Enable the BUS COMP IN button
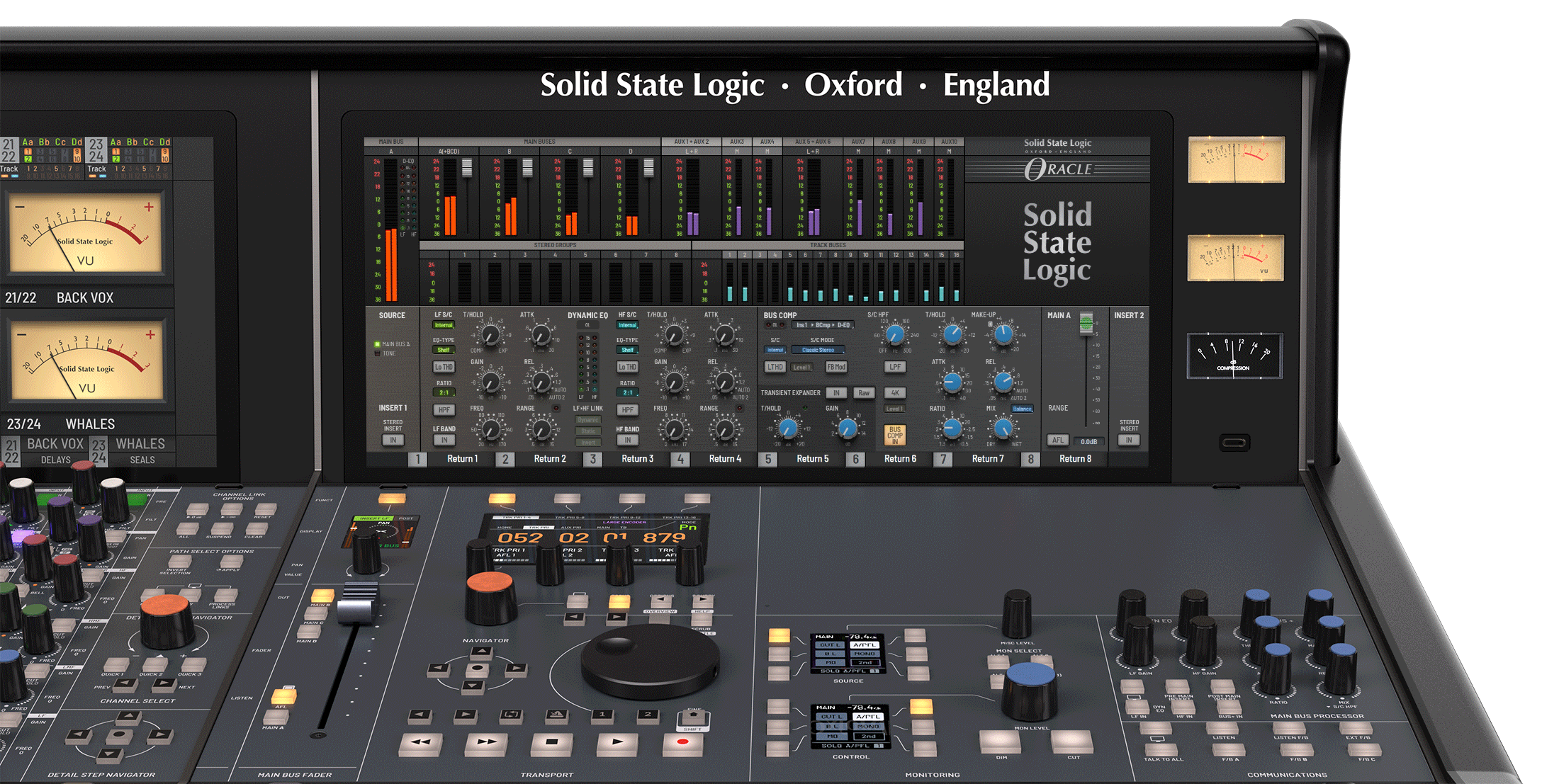 point(895,435)
